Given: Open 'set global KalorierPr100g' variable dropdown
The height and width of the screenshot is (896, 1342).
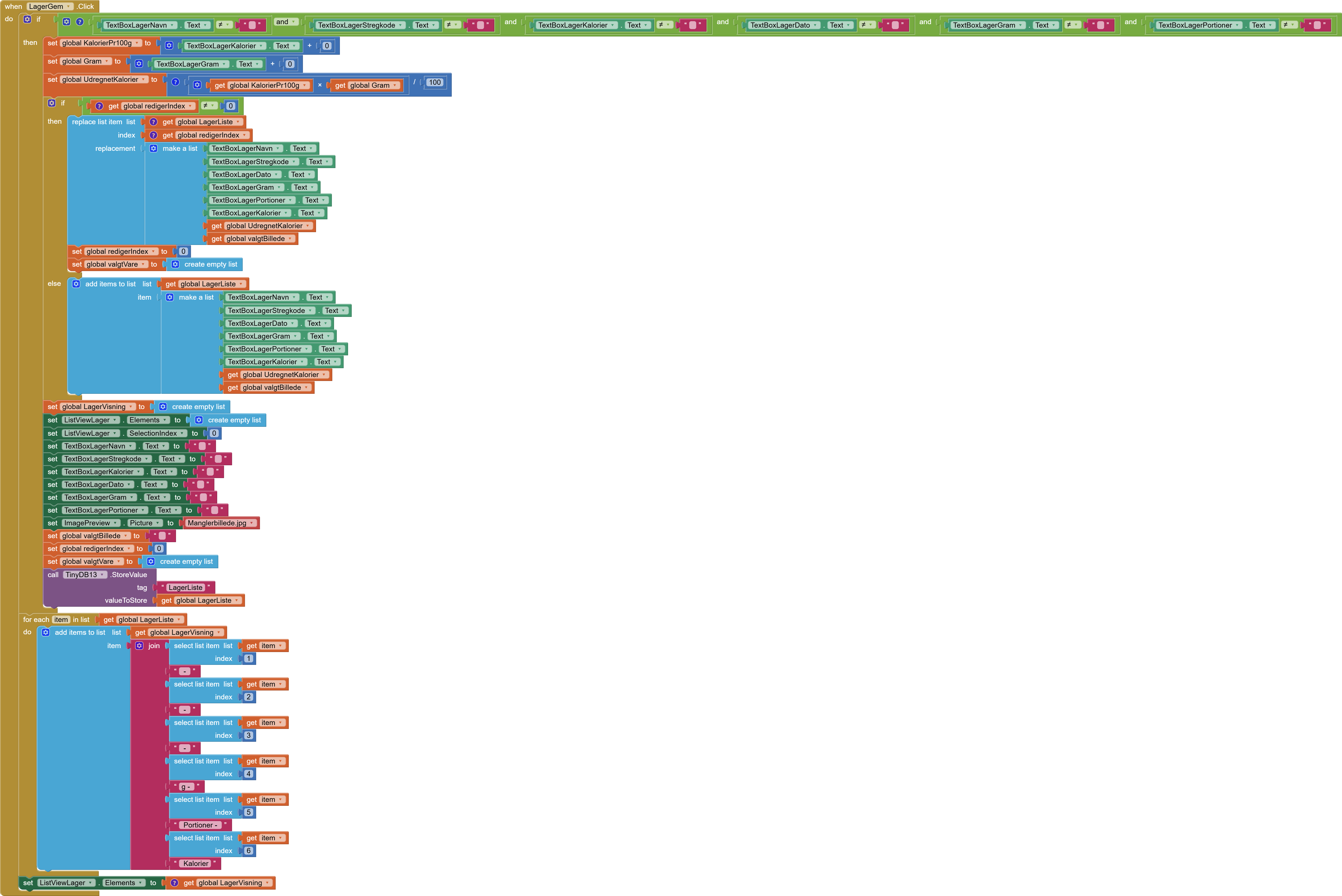Looking at the screenshot, I should (x=100, y=43).
